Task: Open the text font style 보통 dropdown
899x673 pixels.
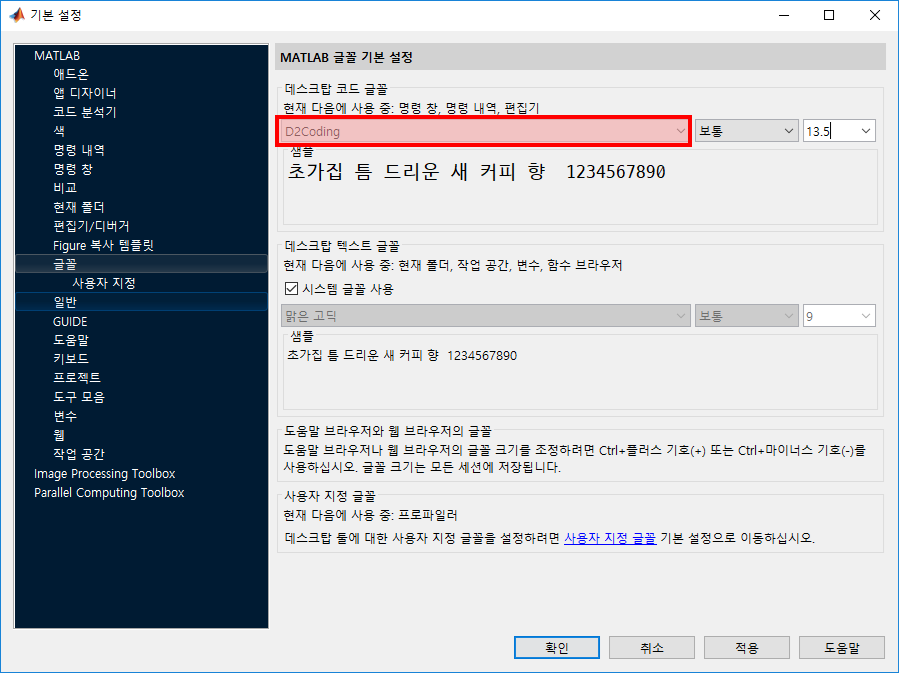Action: click(746, 316)
